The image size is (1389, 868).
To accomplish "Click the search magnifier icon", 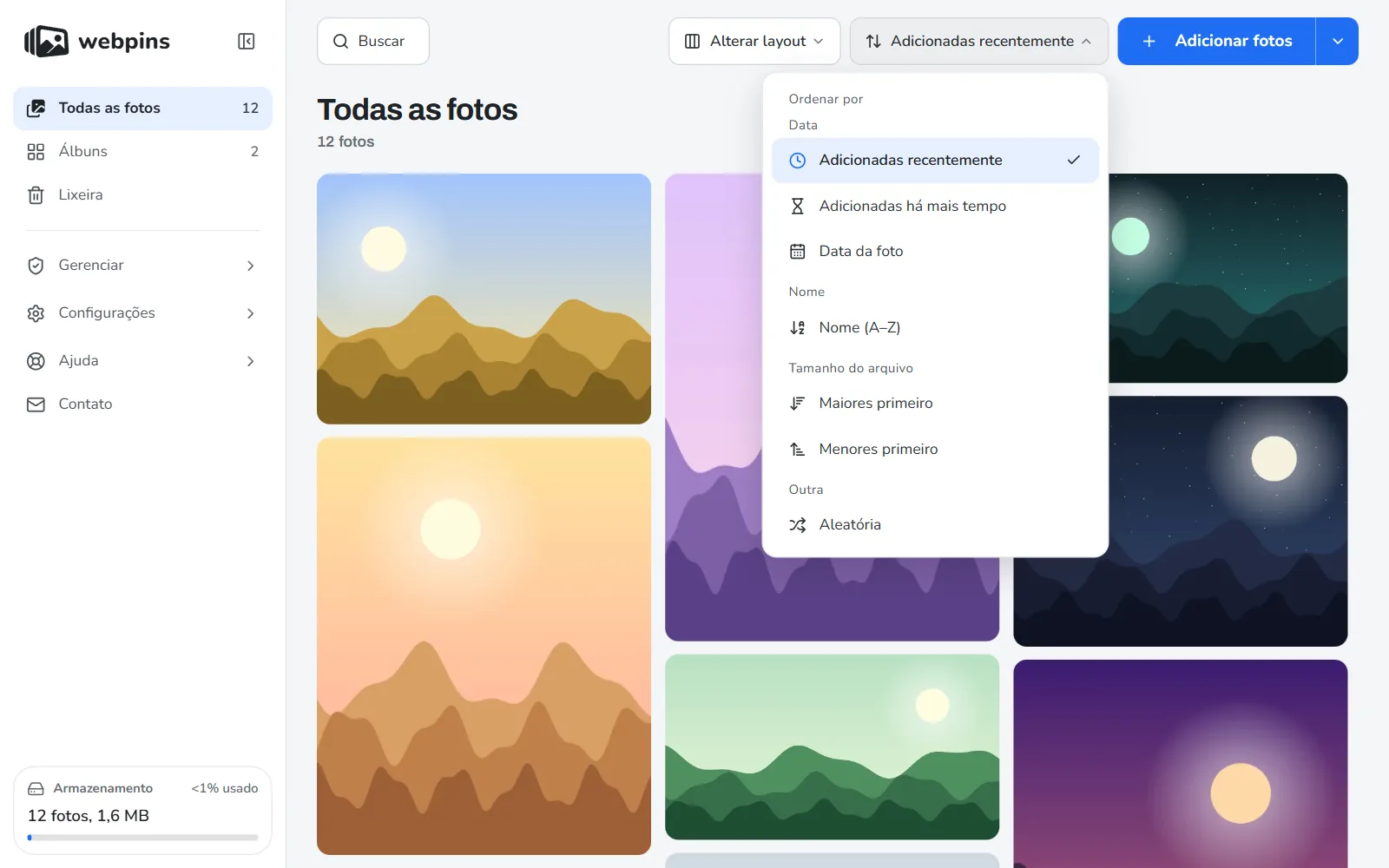I will pos(341,42).
